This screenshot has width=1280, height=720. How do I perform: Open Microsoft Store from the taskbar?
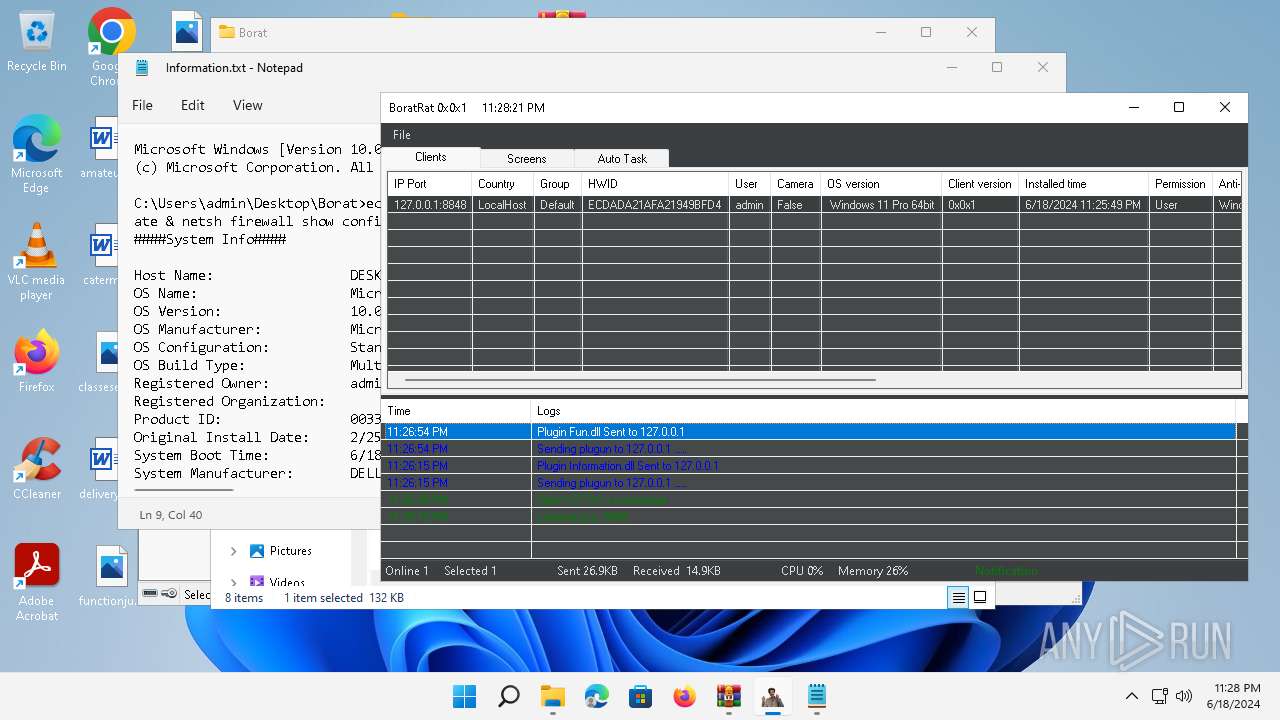[x=640, y=696]
